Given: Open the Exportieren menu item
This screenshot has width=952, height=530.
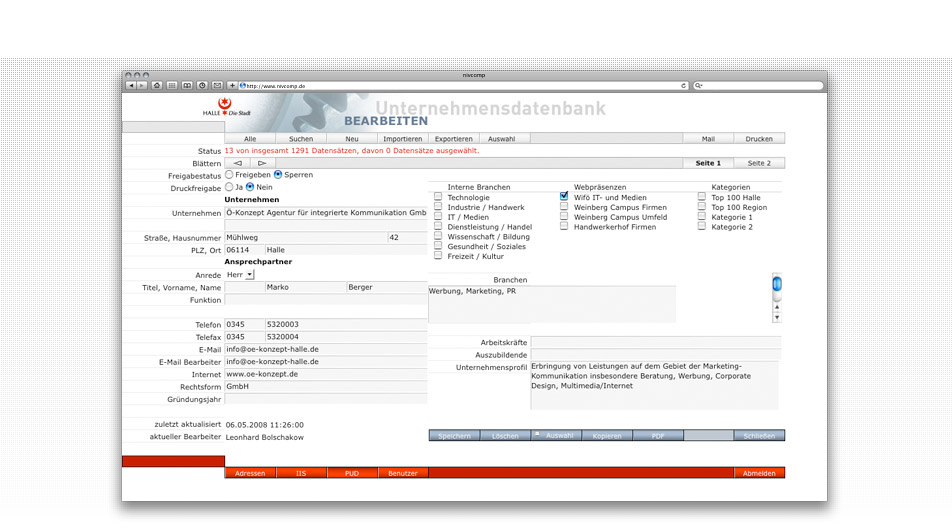Looking at the screenshot, I should click(x=453, y=139).
